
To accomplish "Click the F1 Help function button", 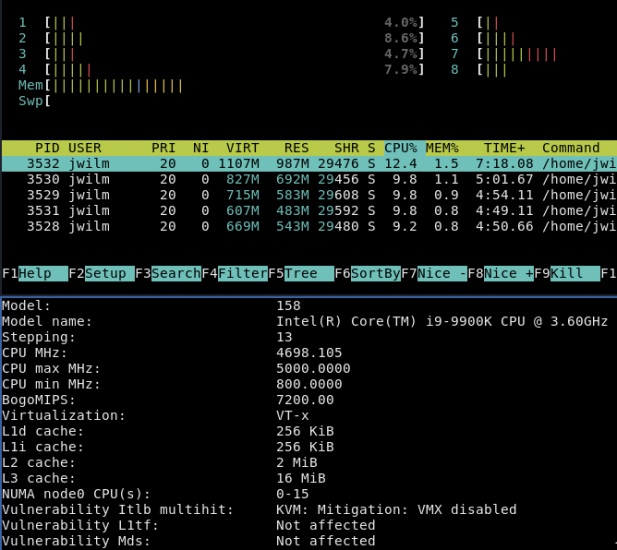I will coord(35,273).
